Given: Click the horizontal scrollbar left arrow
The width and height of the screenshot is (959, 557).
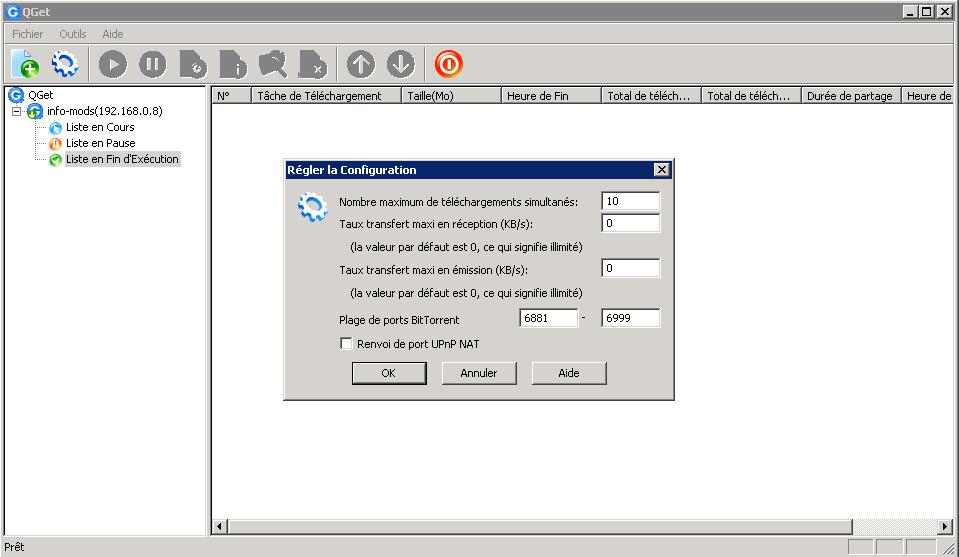Looking at the screenshot, I should [220, 526].
